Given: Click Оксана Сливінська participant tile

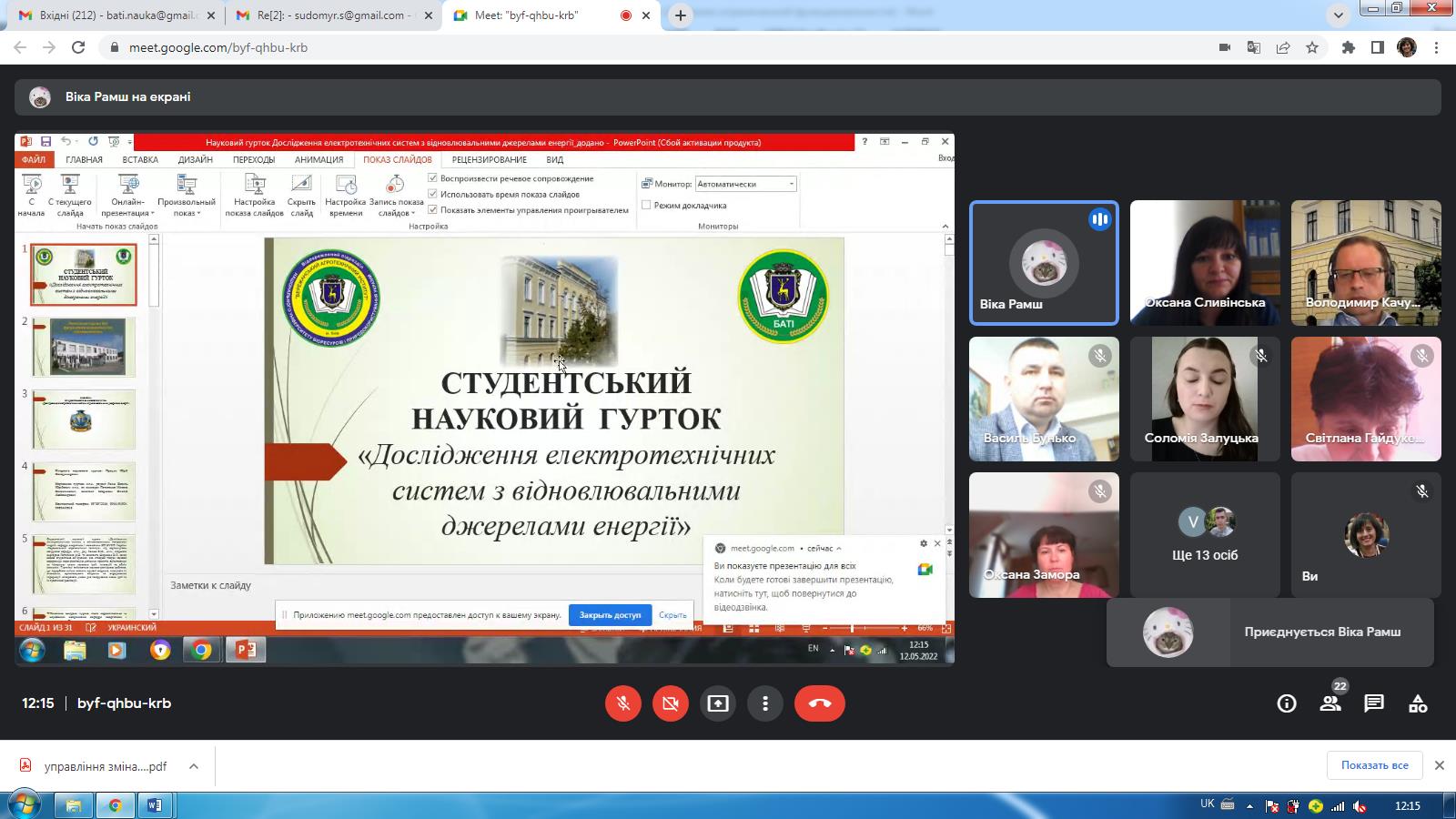Looking at the screenshot, I should point(1205,263).
